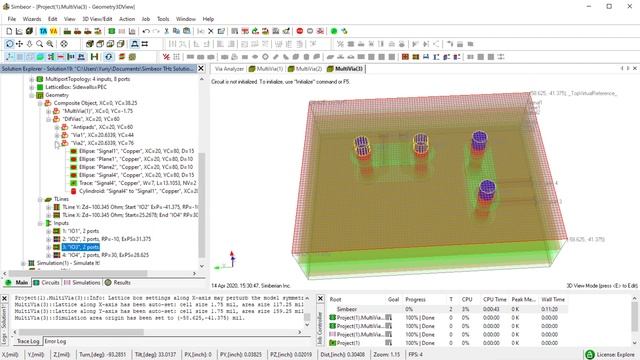Image resolution: width=640 pixels, height=360 pixels.
Task: Click the Paste clipboard icon
Action: click(x=187, y=31)
